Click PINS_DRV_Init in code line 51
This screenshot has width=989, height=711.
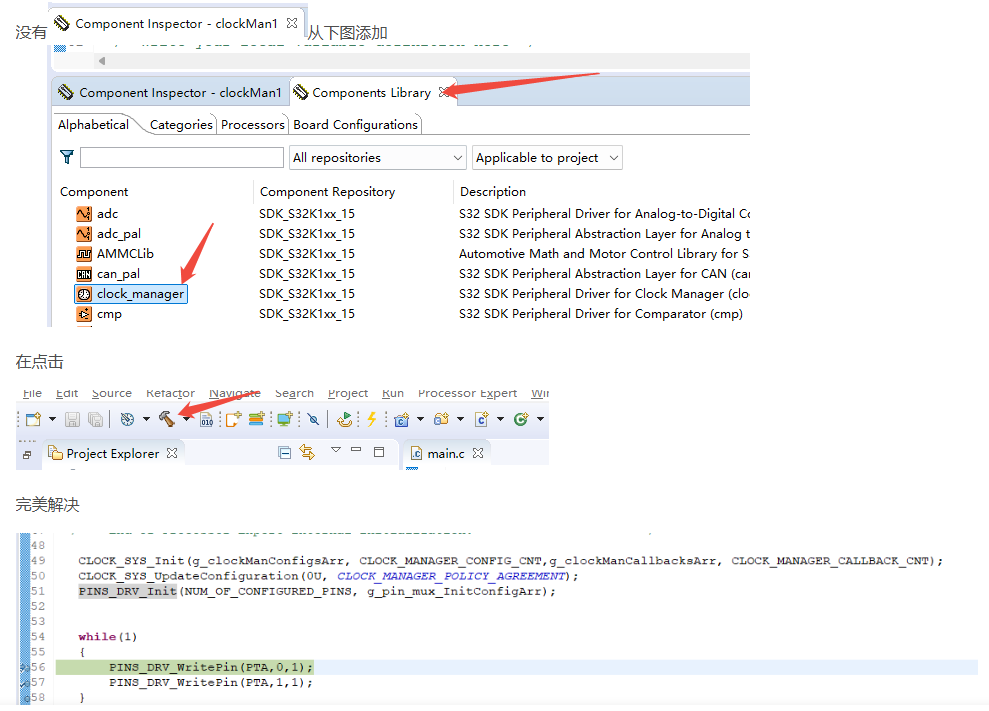[127, 591]
